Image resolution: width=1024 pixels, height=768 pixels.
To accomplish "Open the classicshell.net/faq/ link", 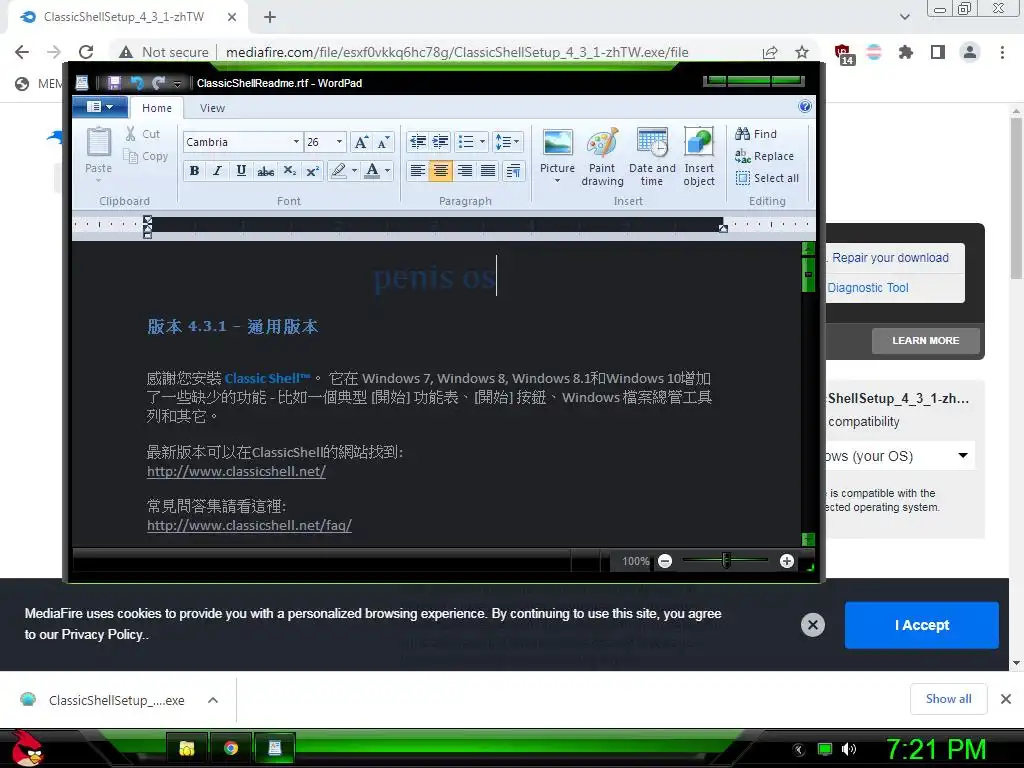I will pos(249,525).
